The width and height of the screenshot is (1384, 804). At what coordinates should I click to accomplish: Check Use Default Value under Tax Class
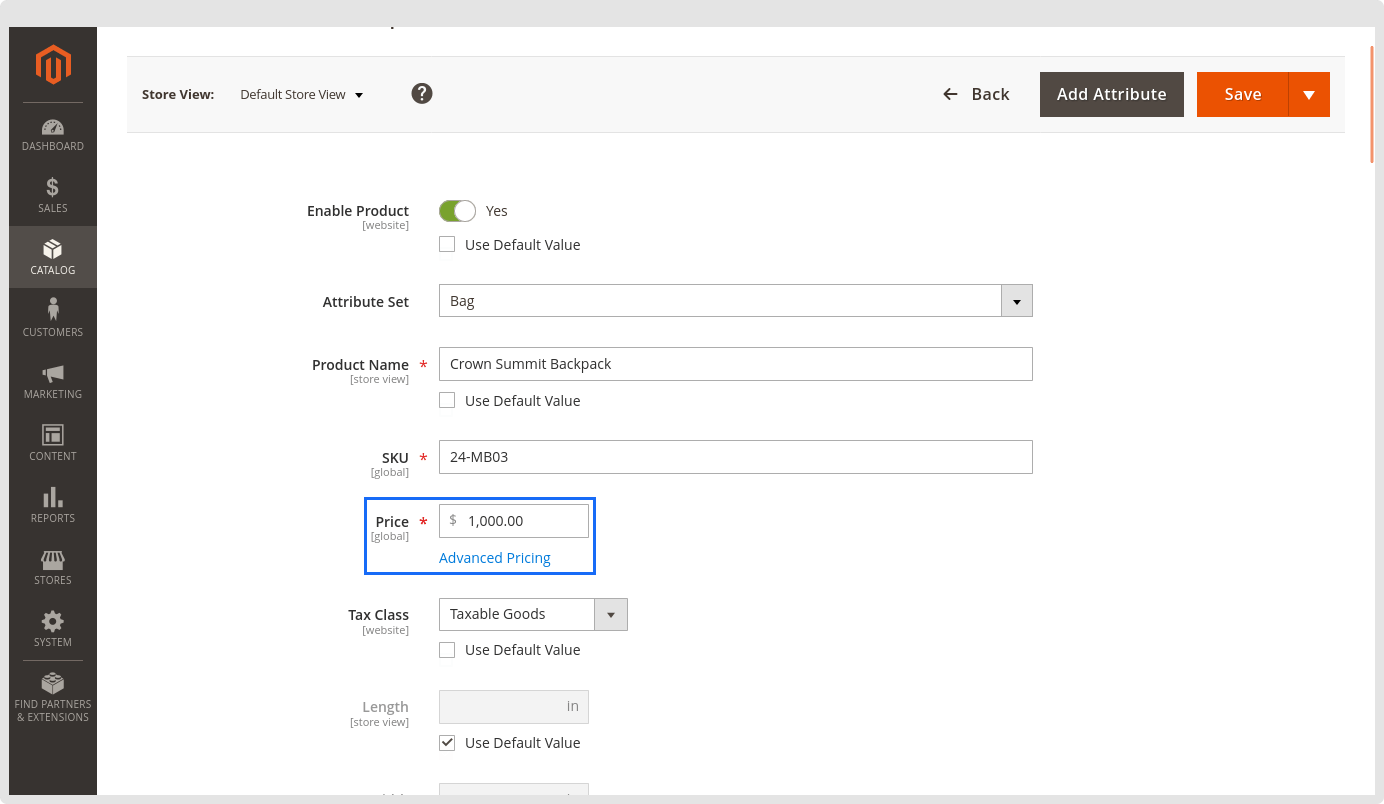[x=447, y=650]
